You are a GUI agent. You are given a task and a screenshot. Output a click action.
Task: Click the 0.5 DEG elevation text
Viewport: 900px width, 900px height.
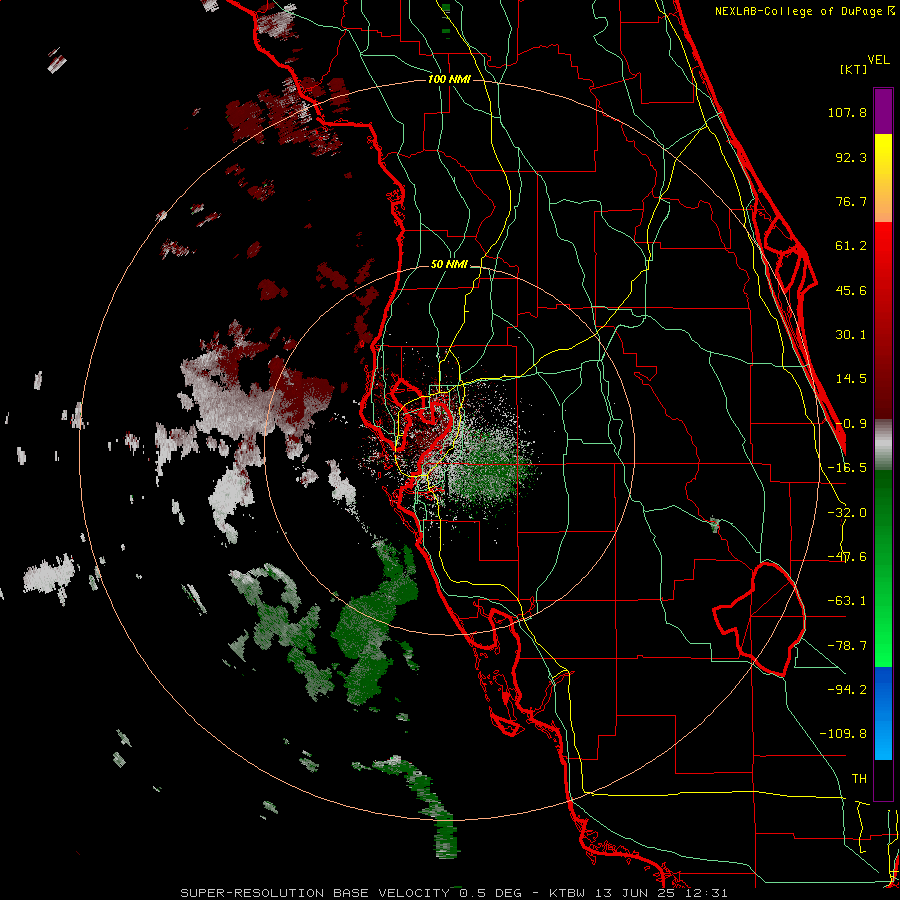[x=490, y=893]
